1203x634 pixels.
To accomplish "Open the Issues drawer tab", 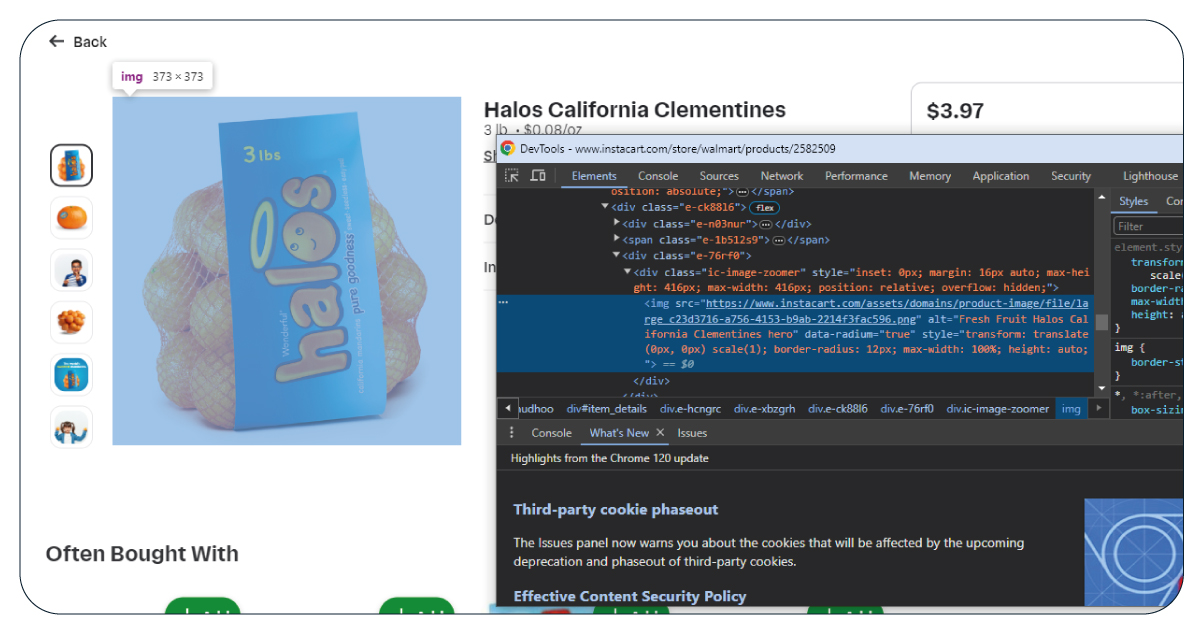I will click(692, 433).
